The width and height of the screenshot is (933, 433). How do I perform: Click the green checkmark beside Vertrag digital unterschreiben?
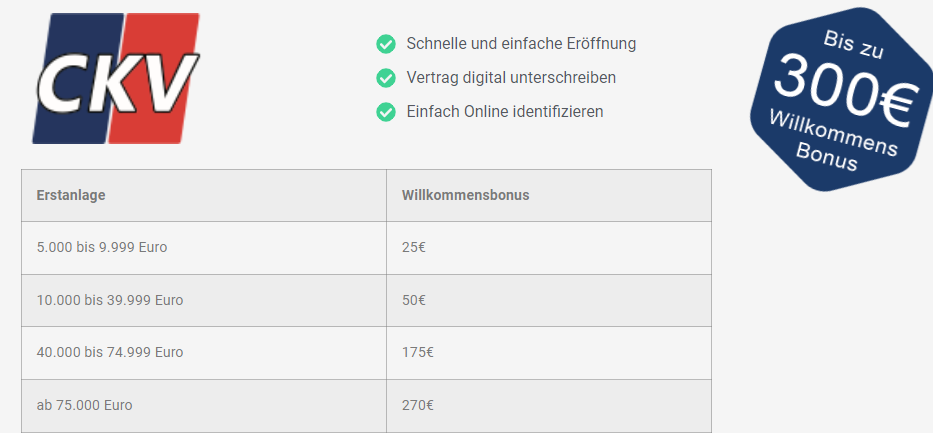tap(386, 78)
